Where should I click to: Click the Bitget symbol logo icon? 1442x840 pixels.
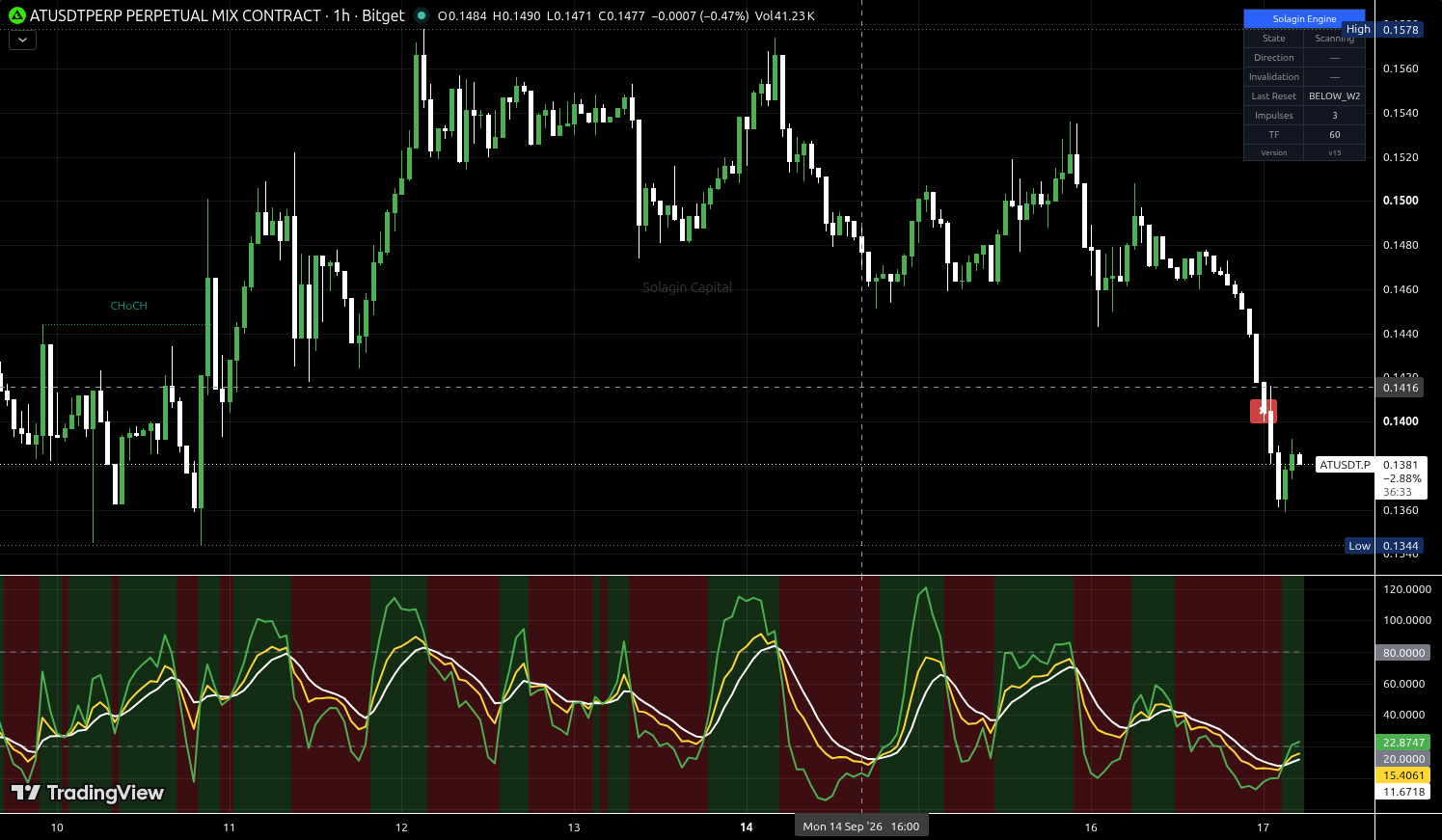pos(16,15)
